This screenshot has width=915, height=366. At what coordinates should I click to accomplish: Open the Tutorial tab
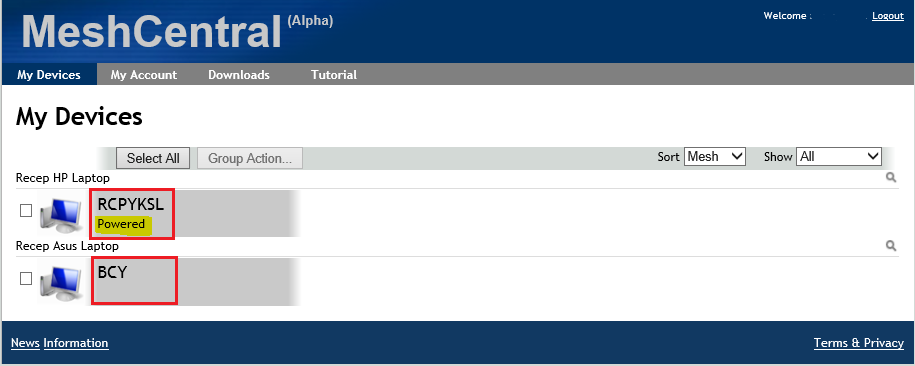[x=334, y=75]
